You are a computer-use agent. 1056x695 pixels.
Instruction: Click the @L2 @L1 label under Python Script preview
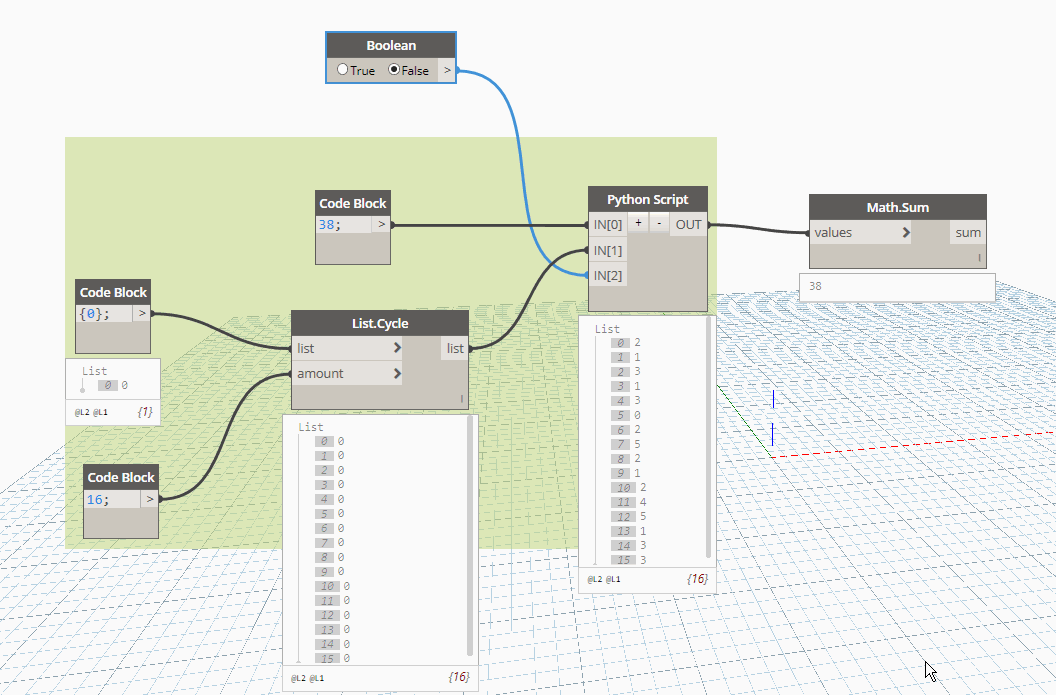603,579
